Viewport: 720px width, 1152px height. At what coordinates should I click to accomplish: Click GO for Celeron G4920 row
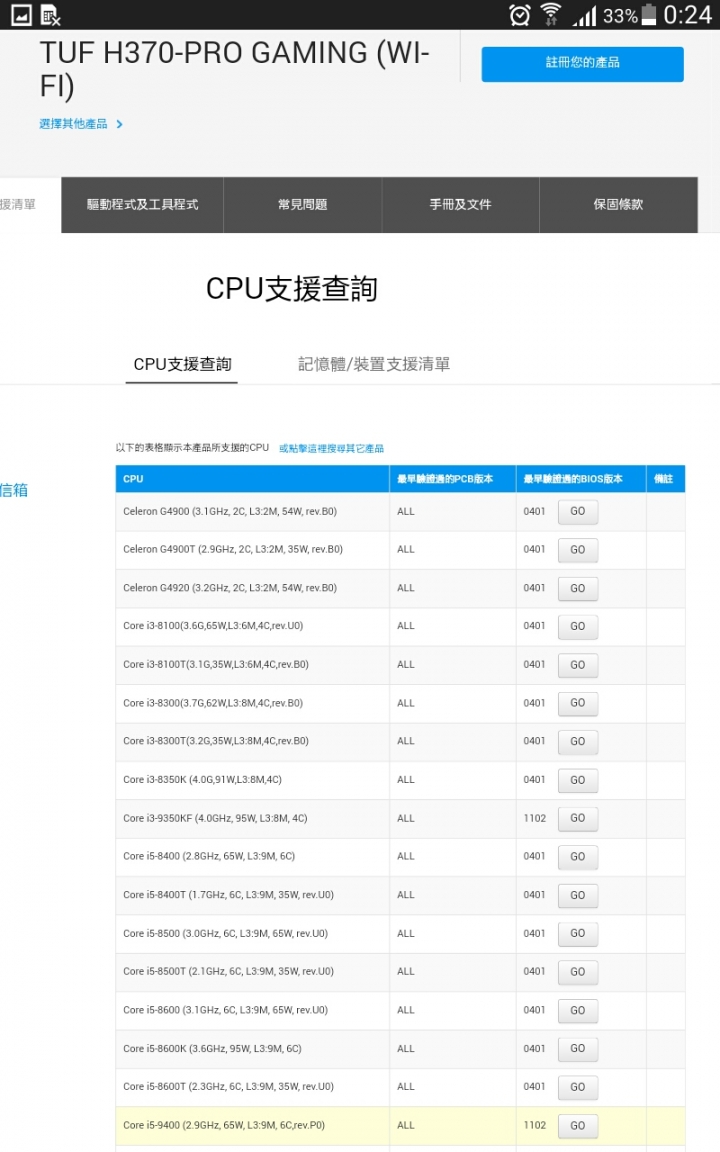click(578, 588)
